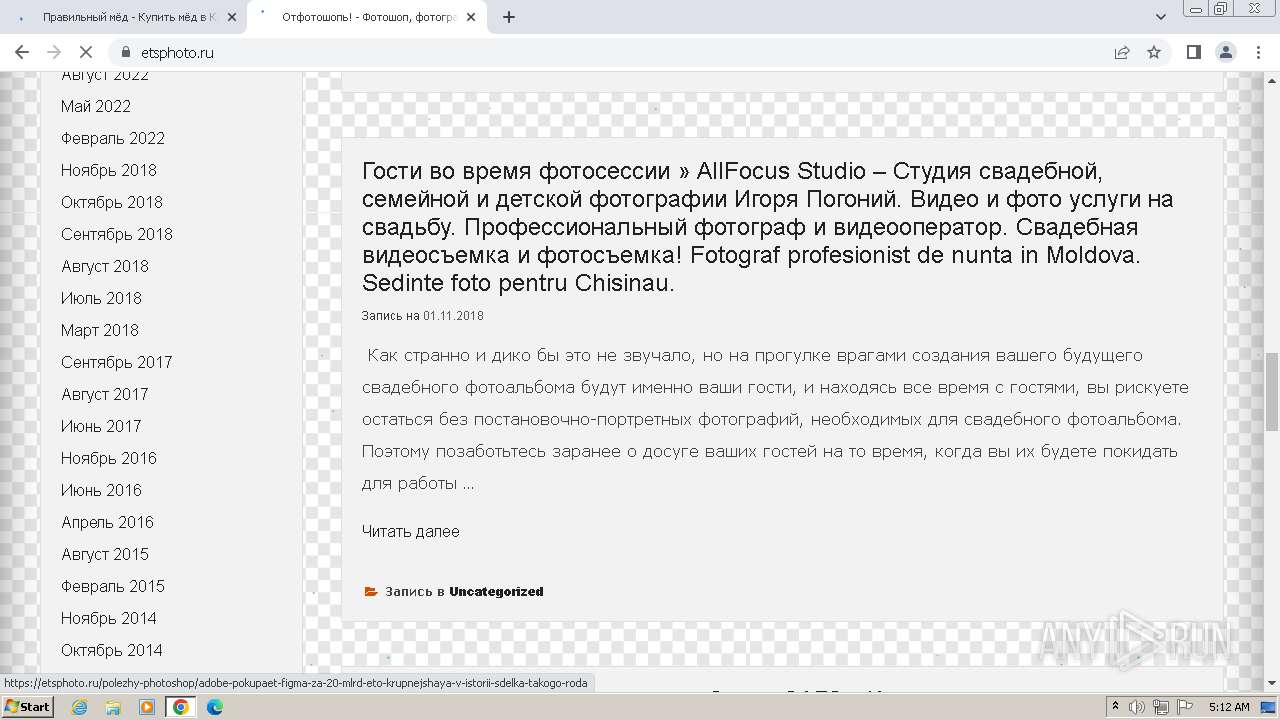The height and width of the screenshot is (720, 1280).
Task: Open a new tab with plus button
Action: coord(509,17)
